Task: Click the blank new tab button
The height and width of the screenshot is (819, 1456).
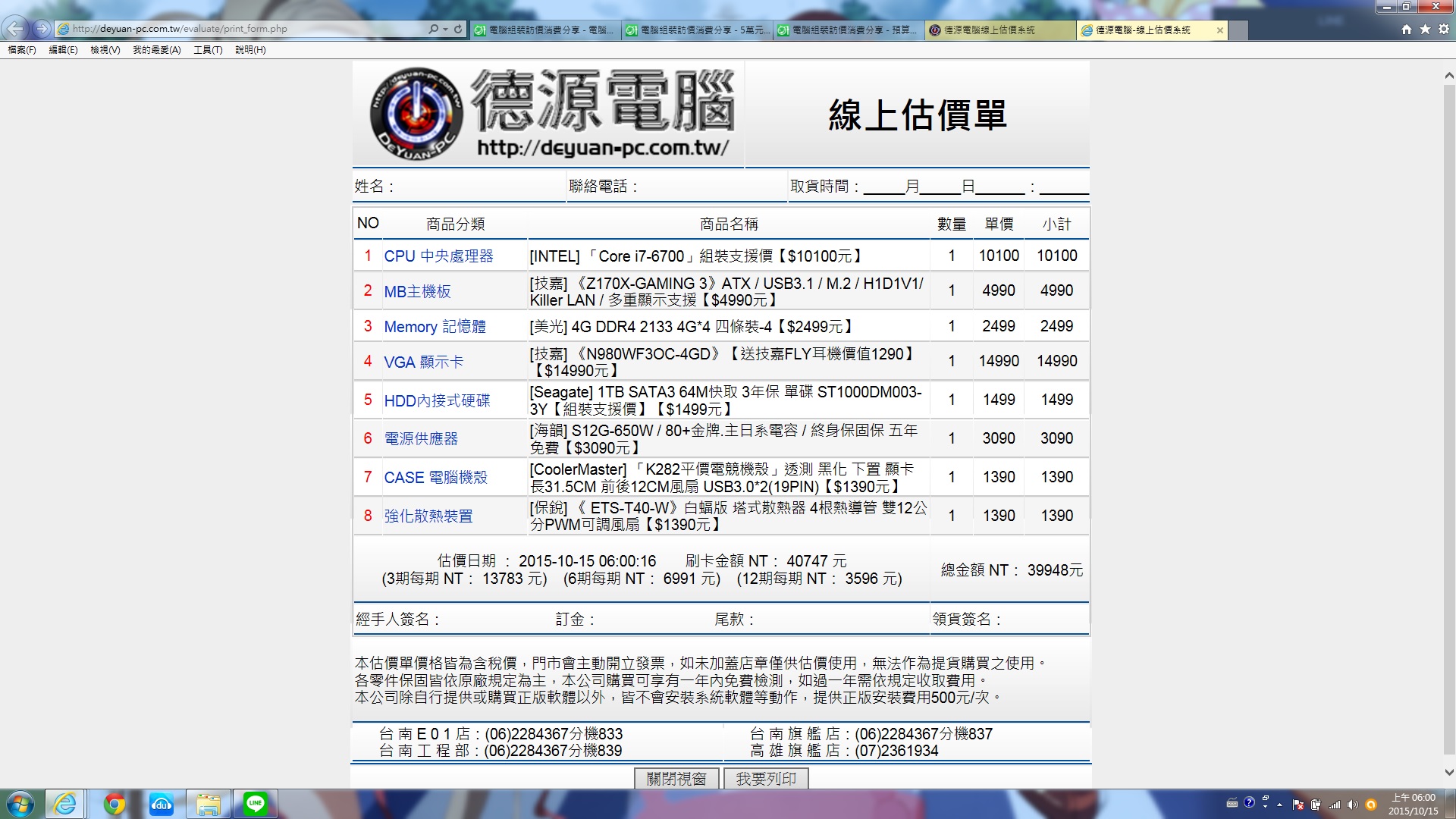Action: 1238,30
